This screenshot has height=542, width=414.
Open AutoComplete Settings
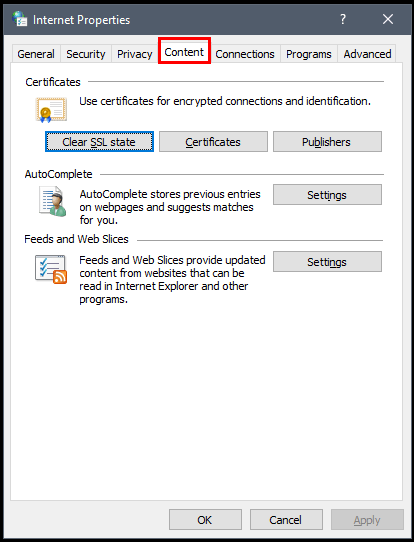click(327, 195)
